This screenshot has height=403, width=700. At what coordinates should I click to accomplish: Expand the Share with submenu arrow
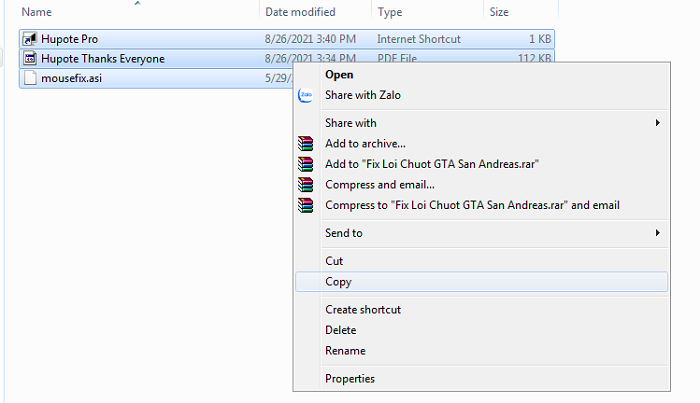(x=658, y=123)
